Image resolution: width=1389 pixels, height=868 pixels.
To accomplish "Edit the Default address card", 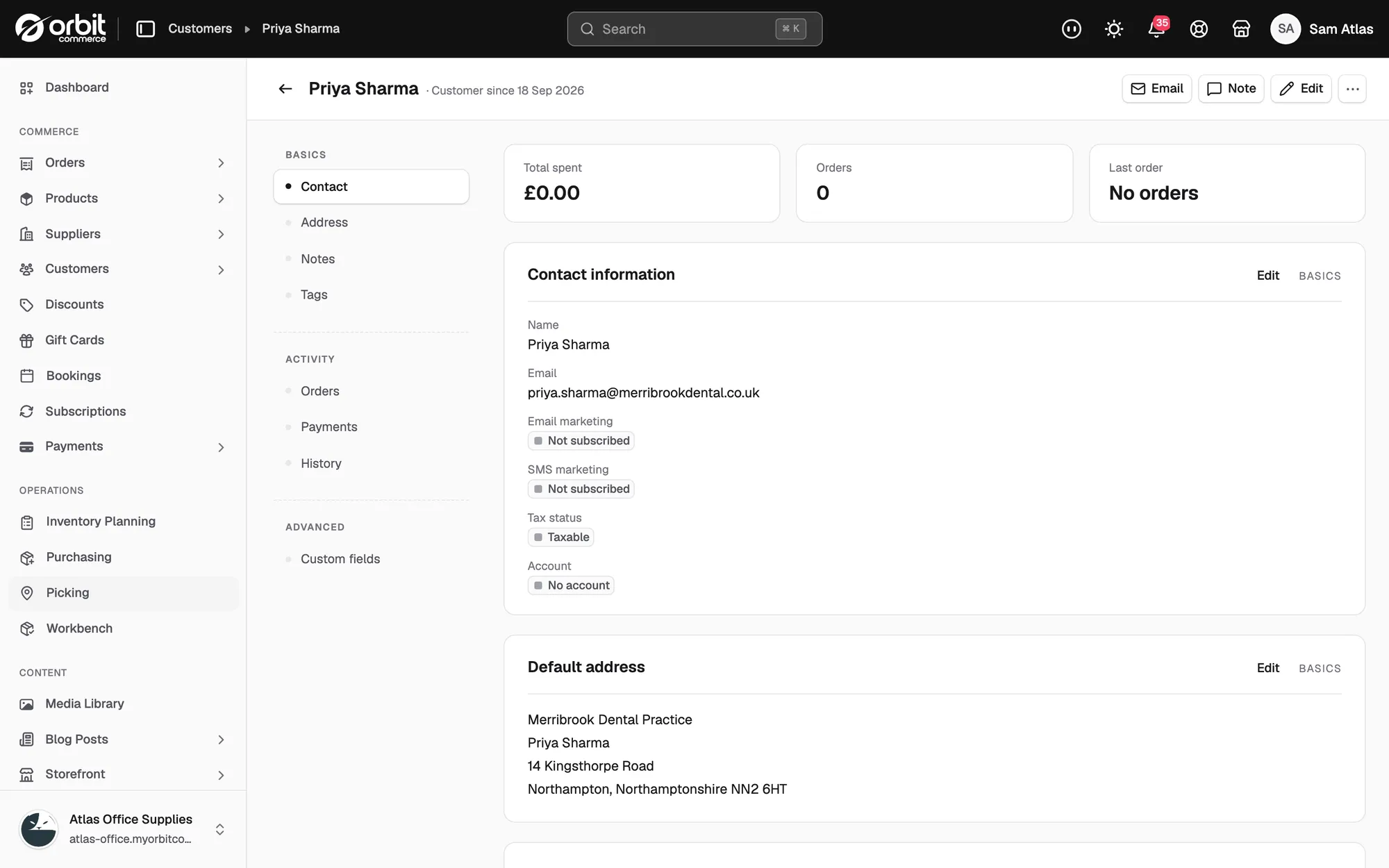I will (x=1267, y=668).
